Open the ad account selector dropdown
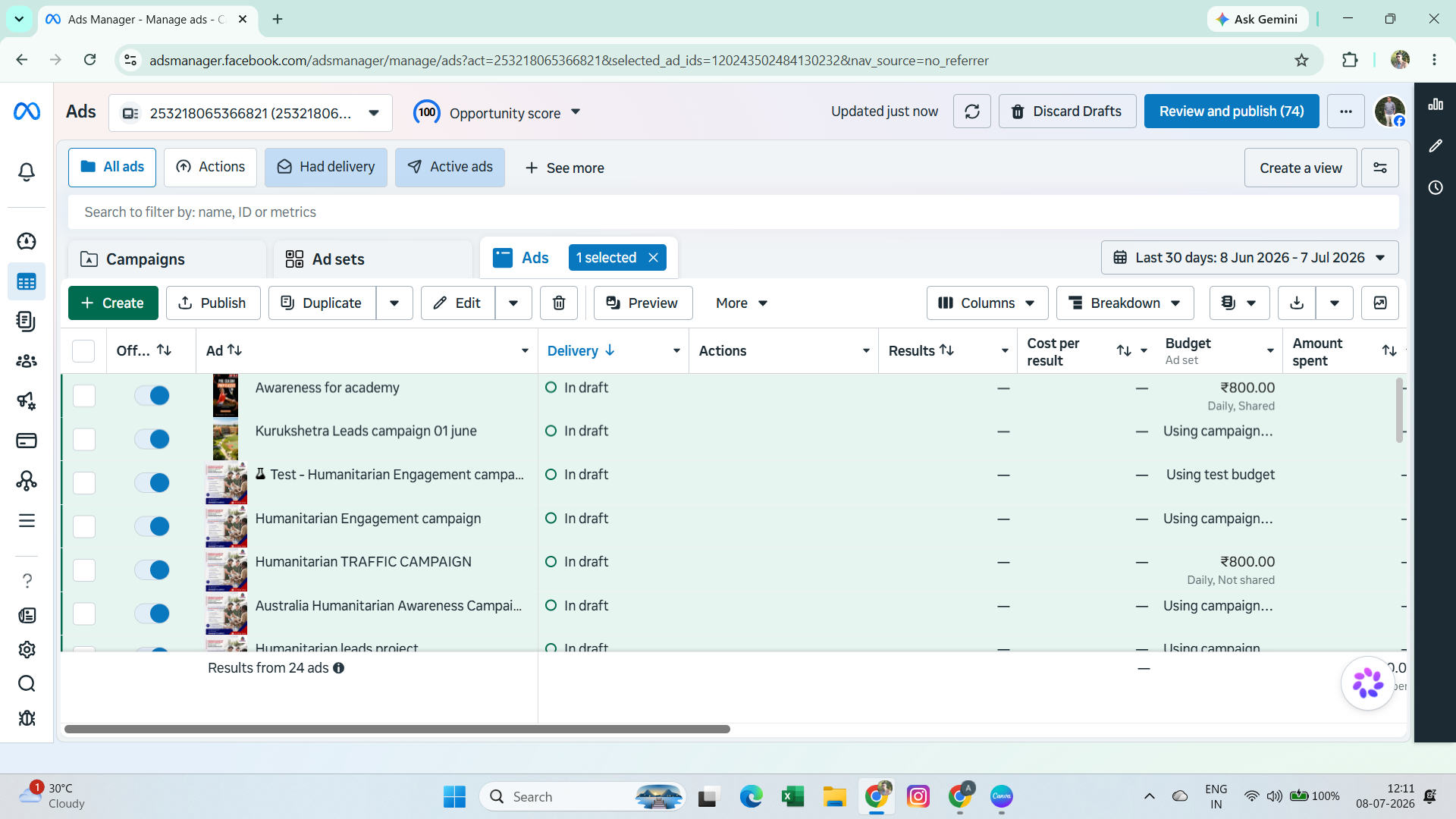Viewport: 1456px width, 819px height. coord(250,113)
